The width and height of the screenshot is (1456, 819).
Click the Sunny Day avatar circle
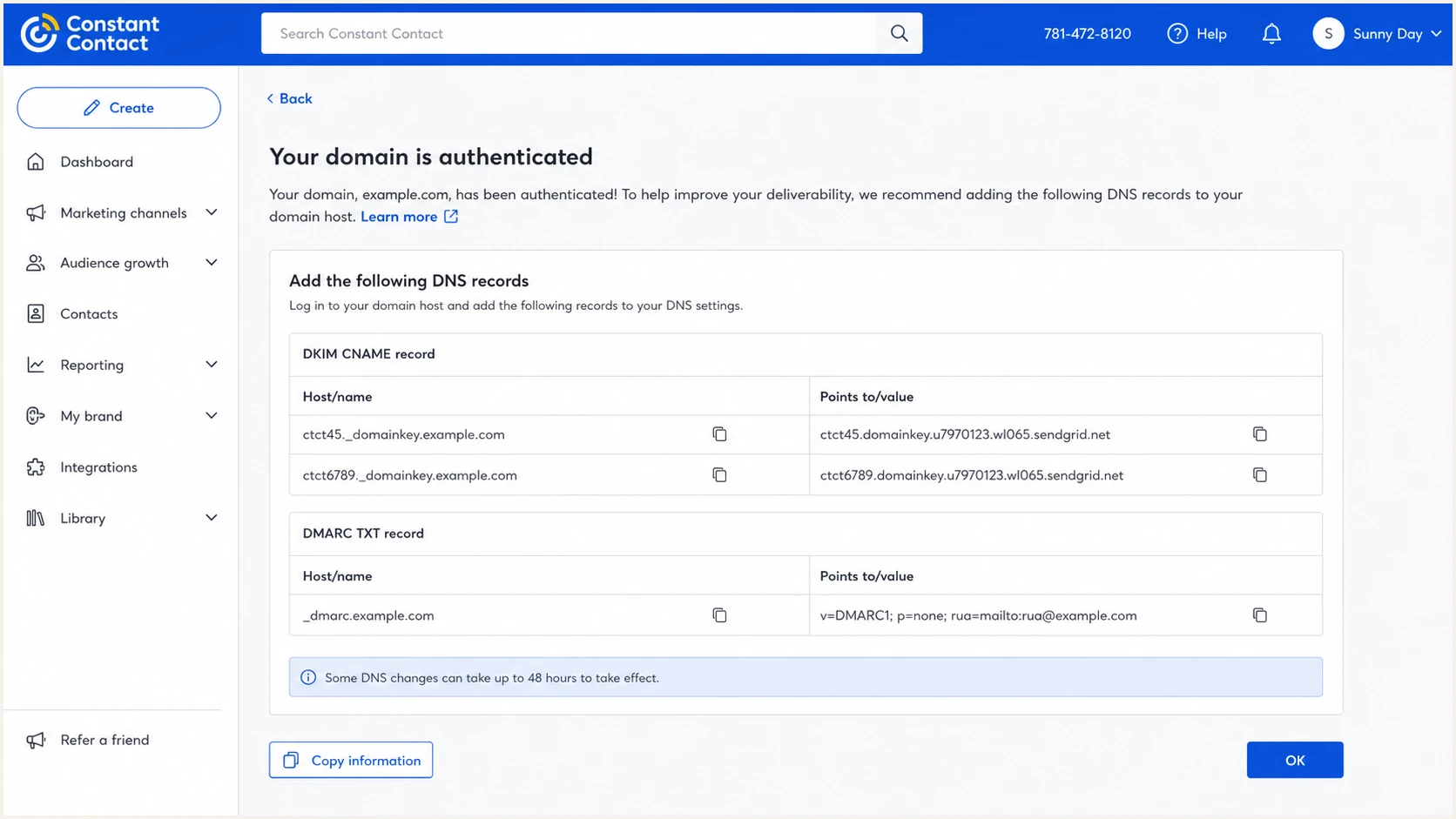coord(1328,34)
